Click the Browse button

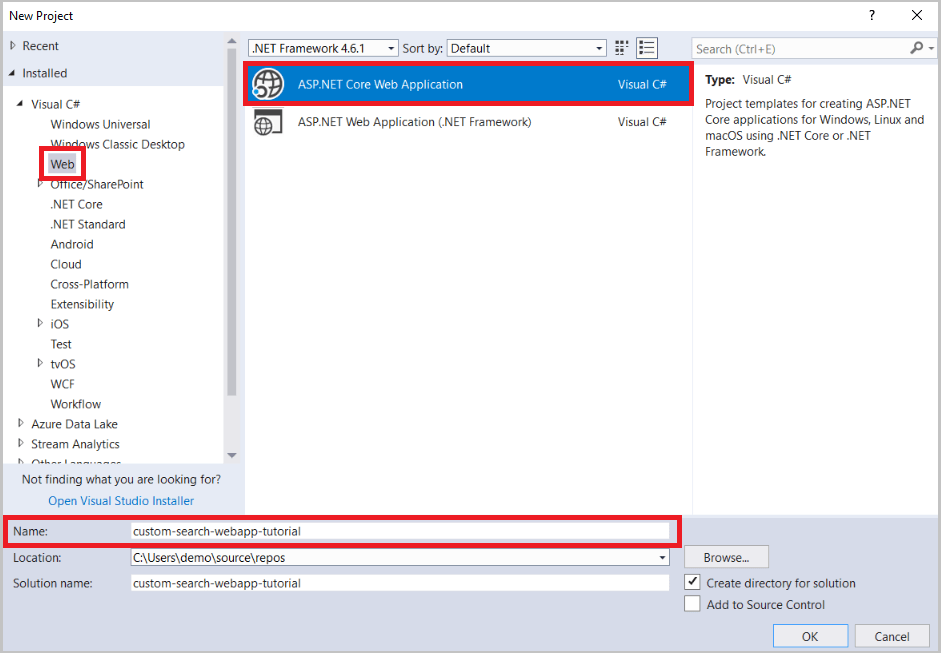click(725, 557)
